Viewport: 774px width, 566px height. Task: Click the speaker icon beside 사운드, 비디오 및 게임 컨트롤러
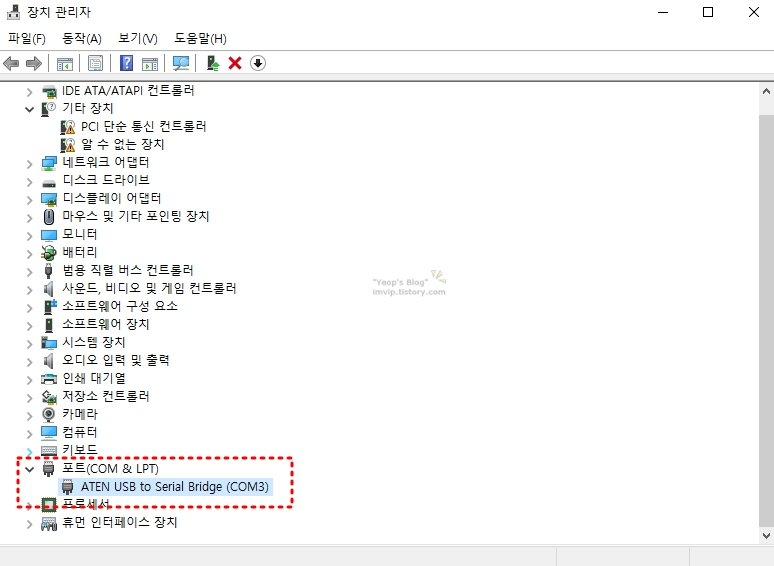[48, 289]
